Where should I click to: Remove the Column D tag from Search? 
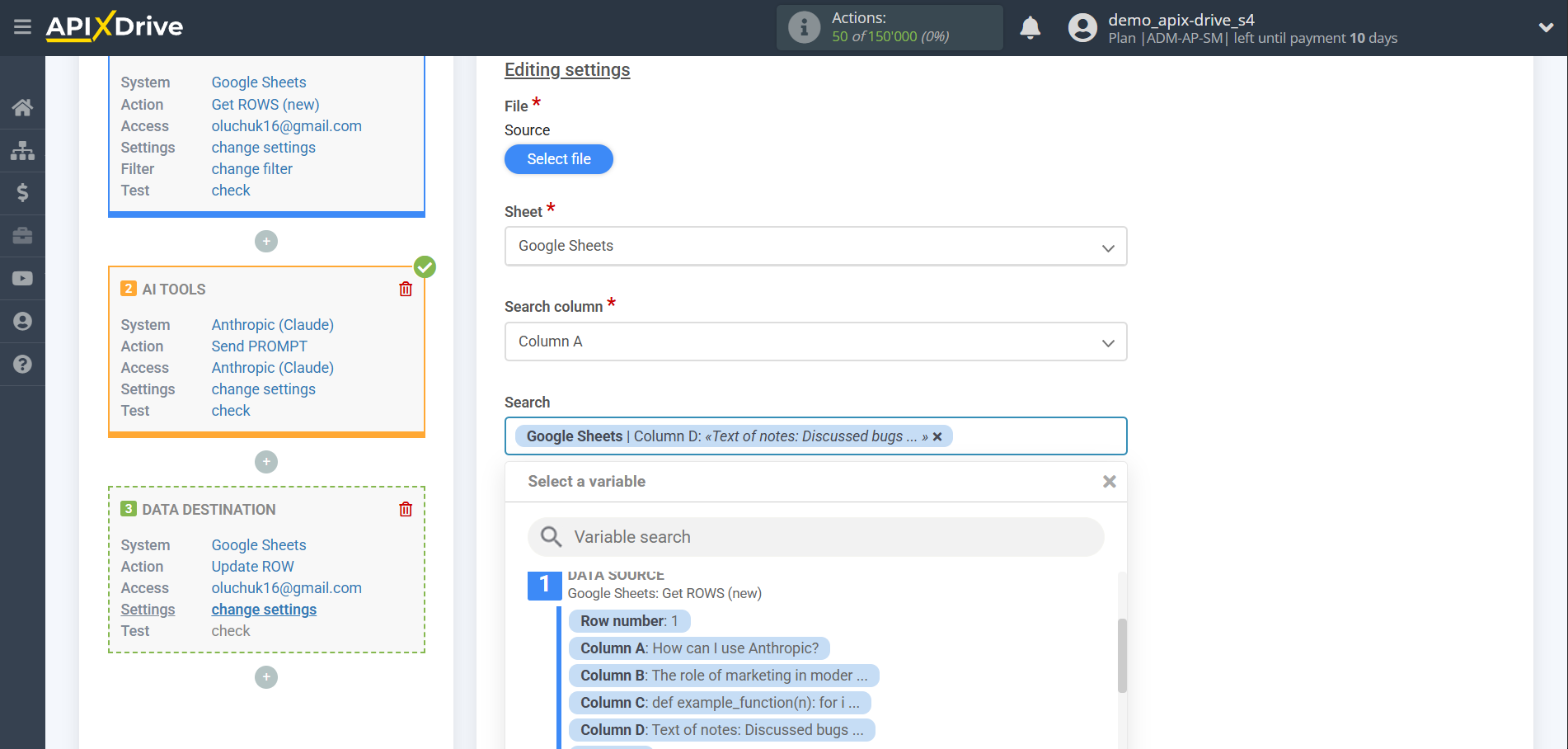pyautogui.click(x=937, y=437)
